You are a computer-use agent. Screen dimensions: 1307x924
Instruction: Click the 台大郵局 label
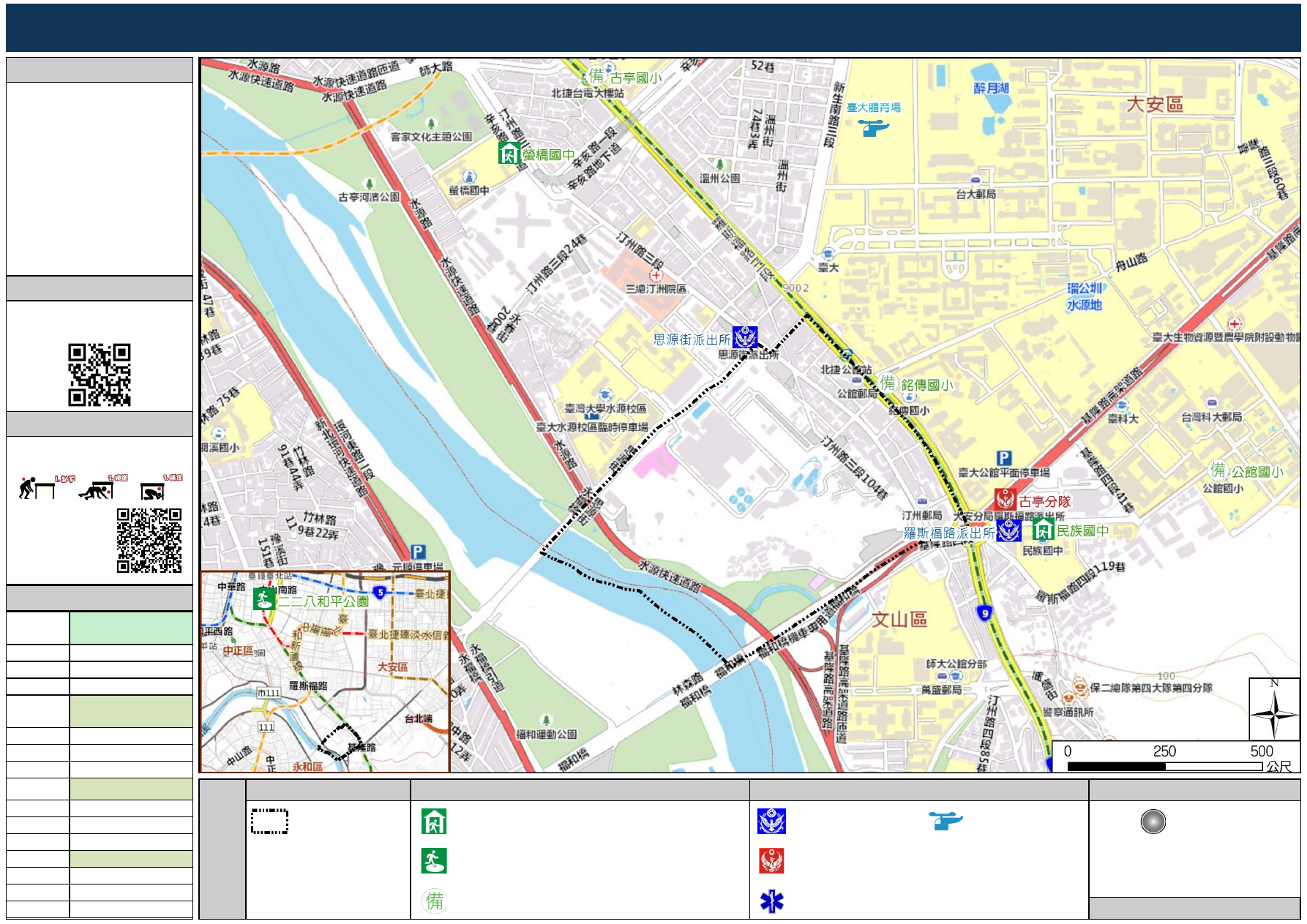[975, 194]
